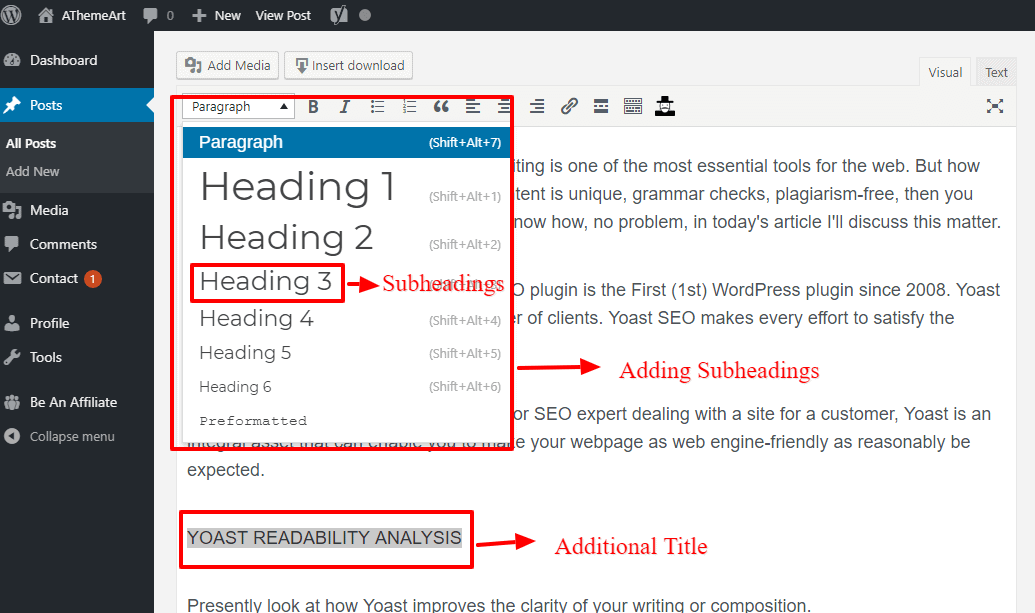Toggle the toolbar kitchen sink
Screen dimensions: 1035x613
click(633, 107)
